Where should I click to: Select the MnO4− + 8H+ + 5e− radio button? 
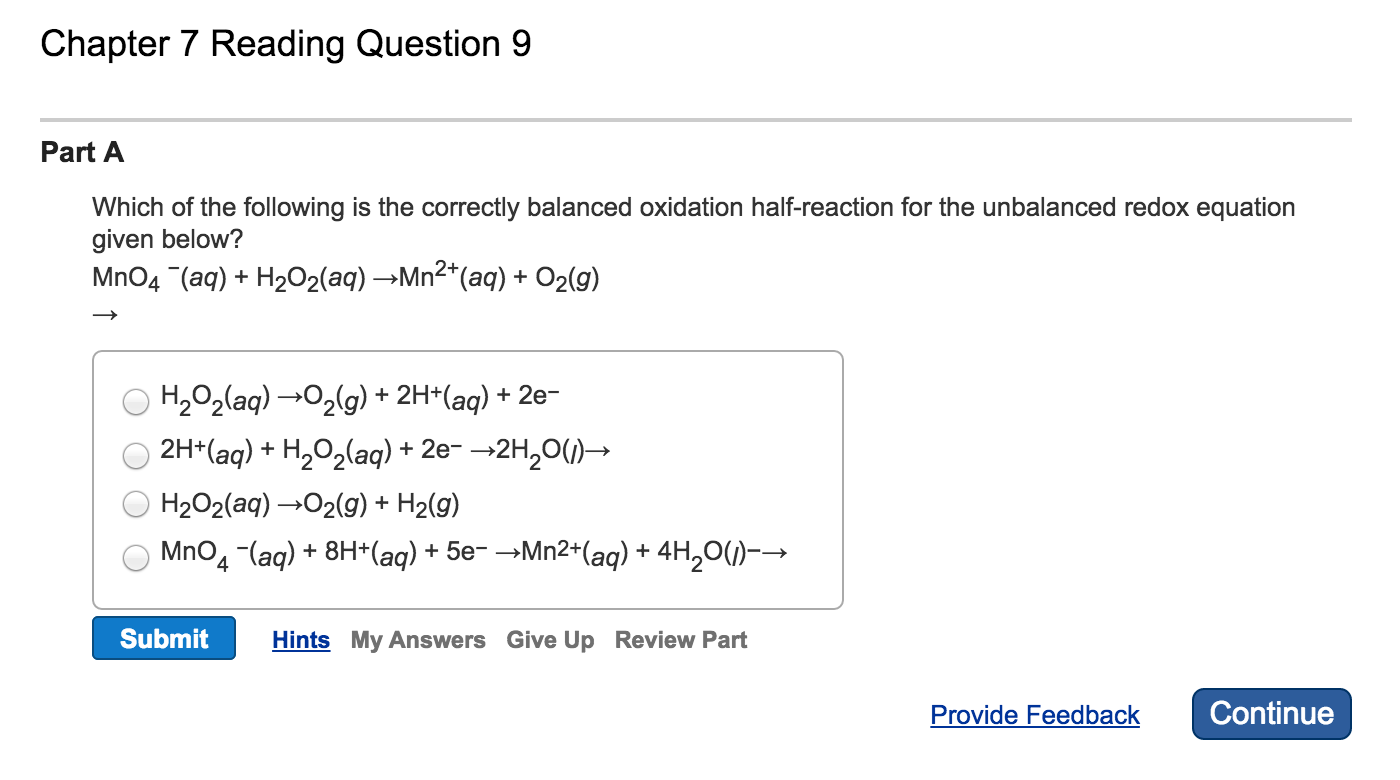coord(135,558)
